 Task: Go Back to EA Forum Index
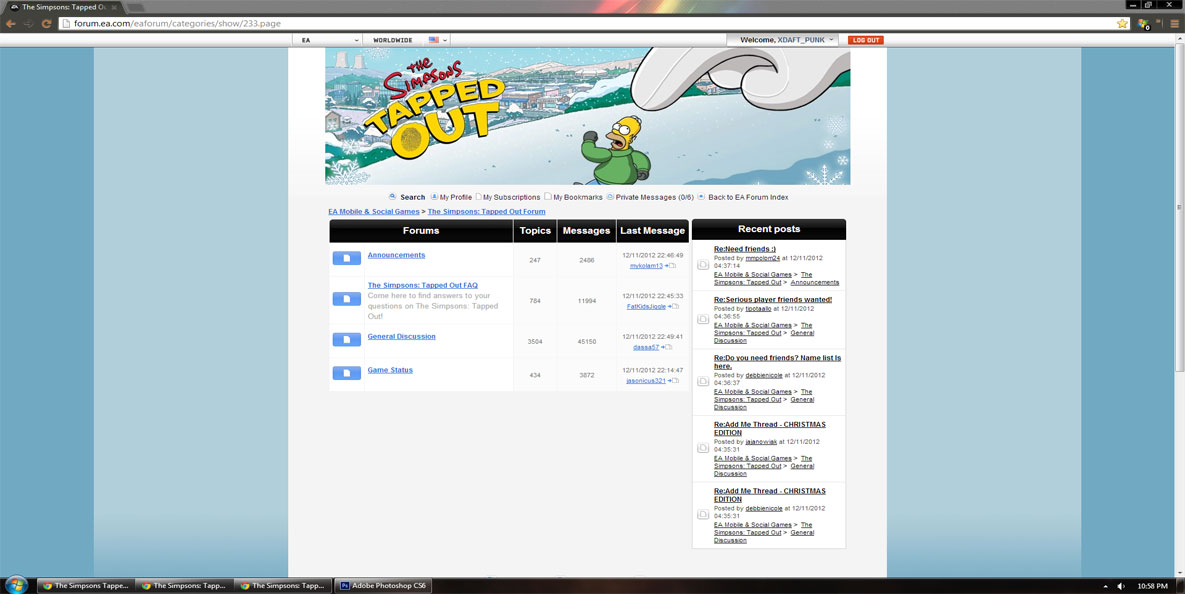[748, 197]
